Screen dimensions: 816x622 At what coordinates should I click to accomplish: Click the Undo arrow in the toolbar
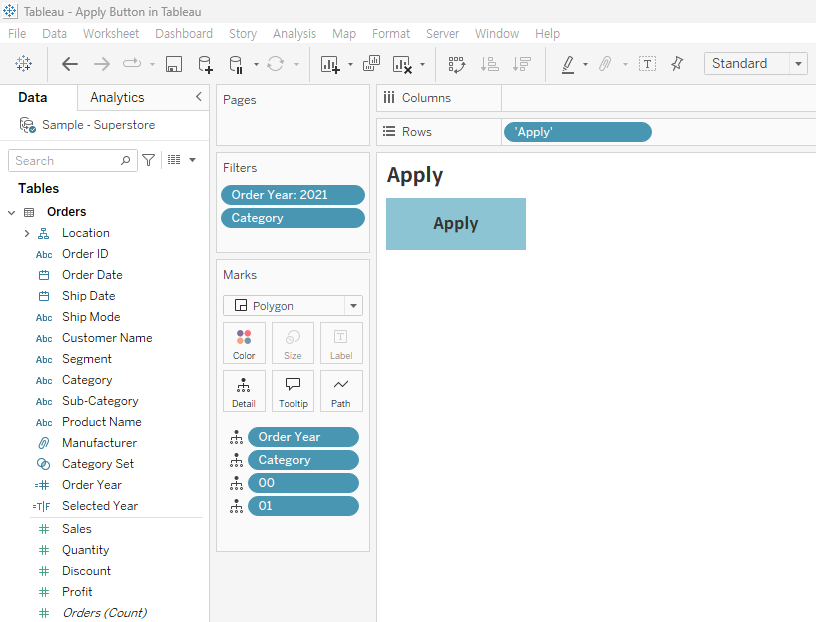click(68, 63)
